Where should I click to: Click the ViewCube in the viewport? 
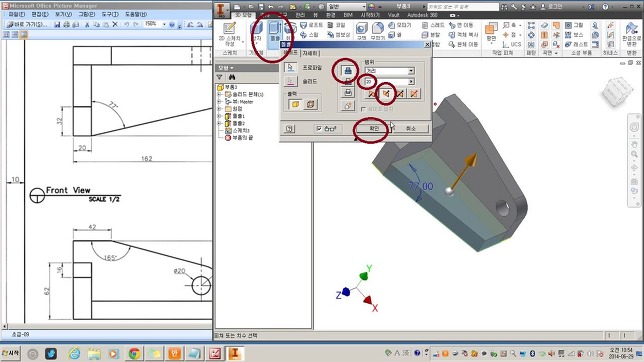(617, 91)
